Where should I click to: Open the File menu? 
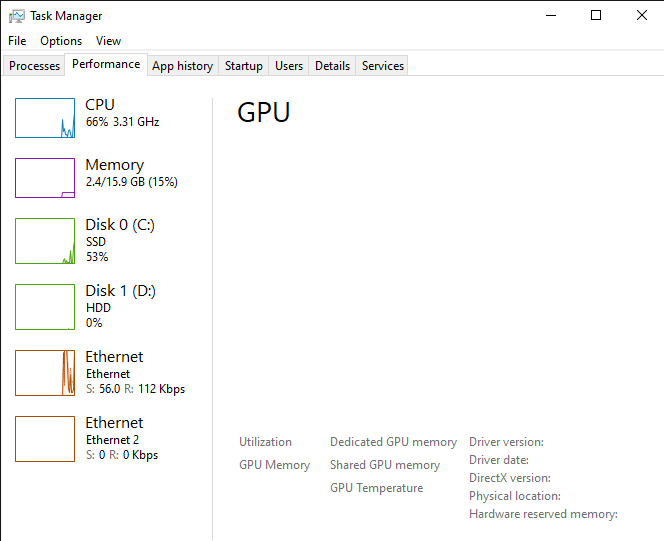(x=17, y=41)
